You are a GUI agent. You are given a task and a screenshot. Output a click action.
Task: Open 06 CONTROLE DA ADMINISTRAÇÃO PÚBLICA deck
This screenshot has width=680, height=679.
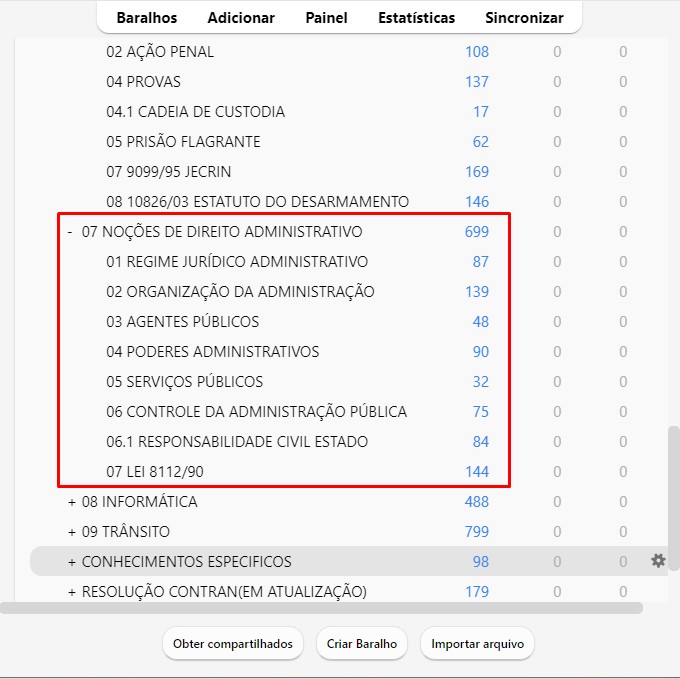pos(256,411)
